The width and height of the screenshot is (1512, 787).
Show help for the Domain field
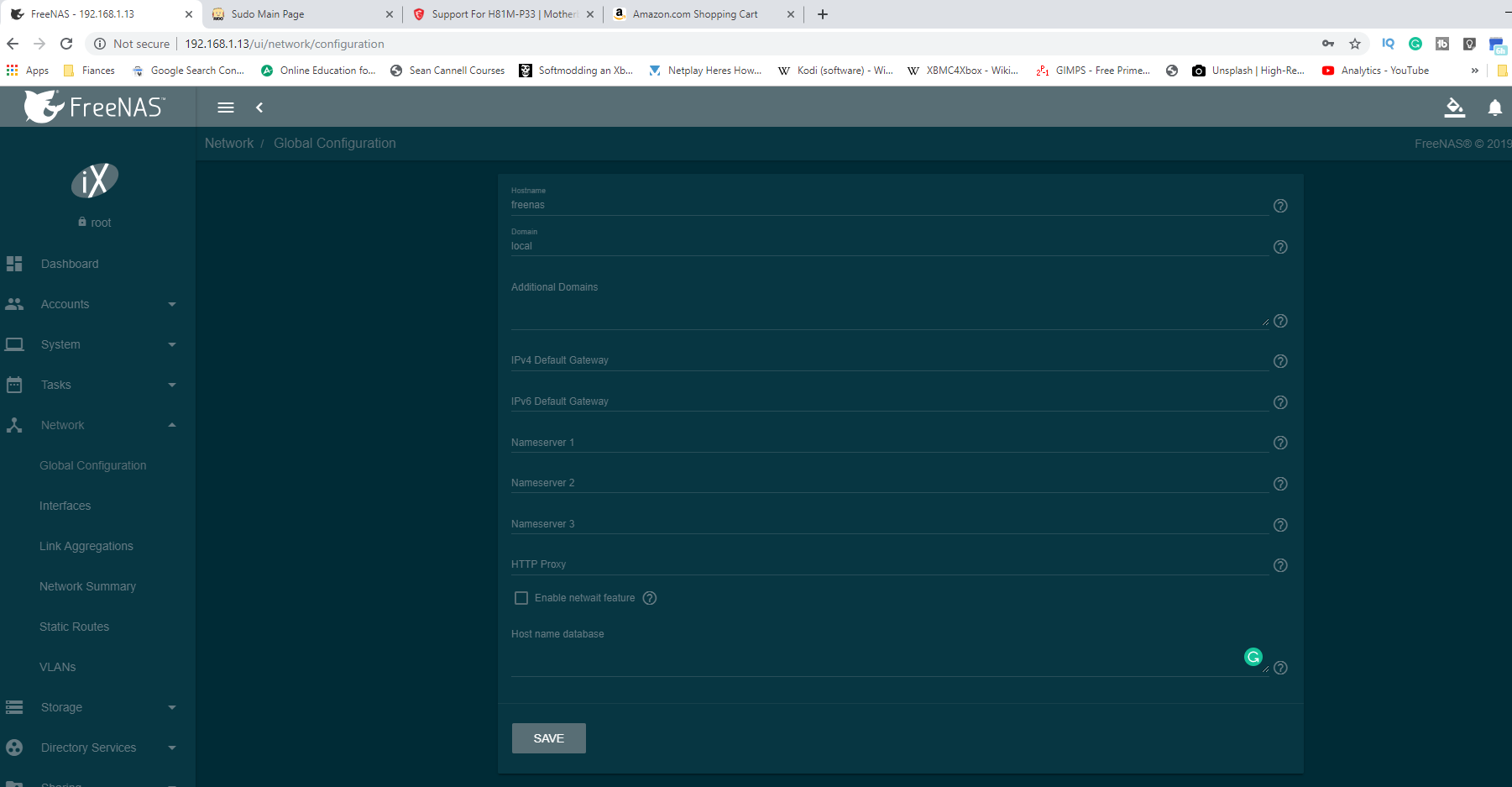[1280, 247]
